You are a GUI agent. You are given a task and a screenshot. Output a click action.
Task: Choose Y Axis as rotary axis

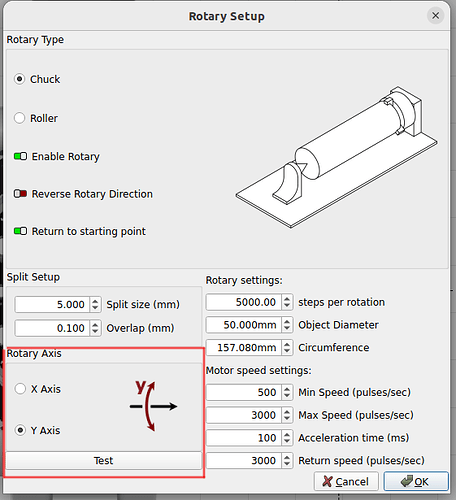coord(20,430)
